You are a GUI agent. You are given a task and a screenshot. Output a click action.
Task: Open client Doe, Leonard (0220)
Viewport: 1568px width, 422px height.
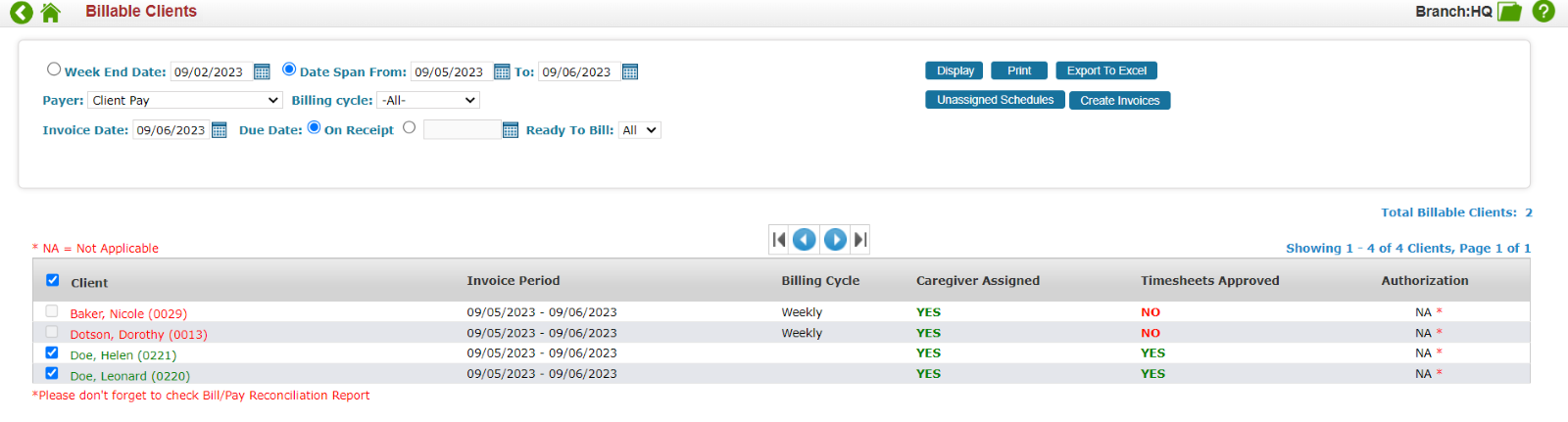coord(129,376)
